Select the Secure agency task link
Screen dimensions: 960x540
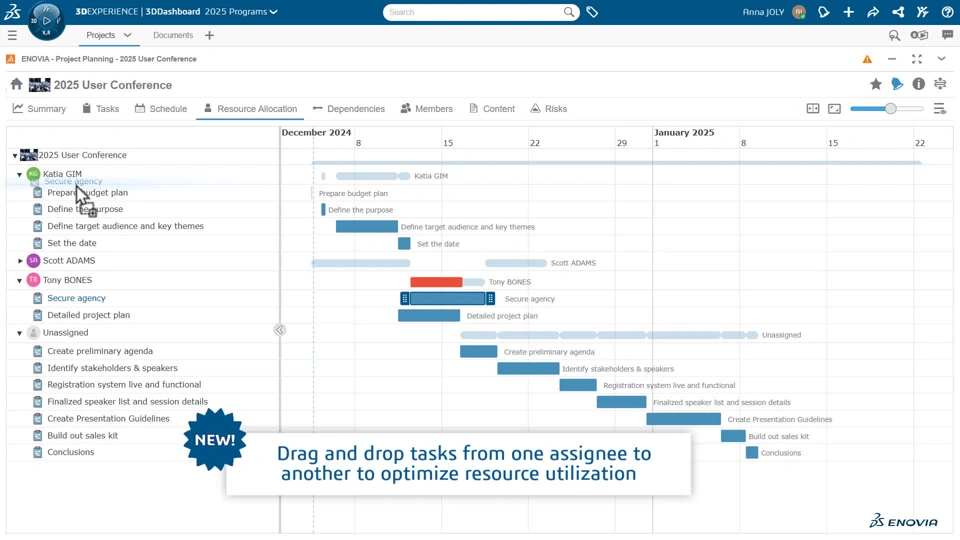[x=77, y=298]
